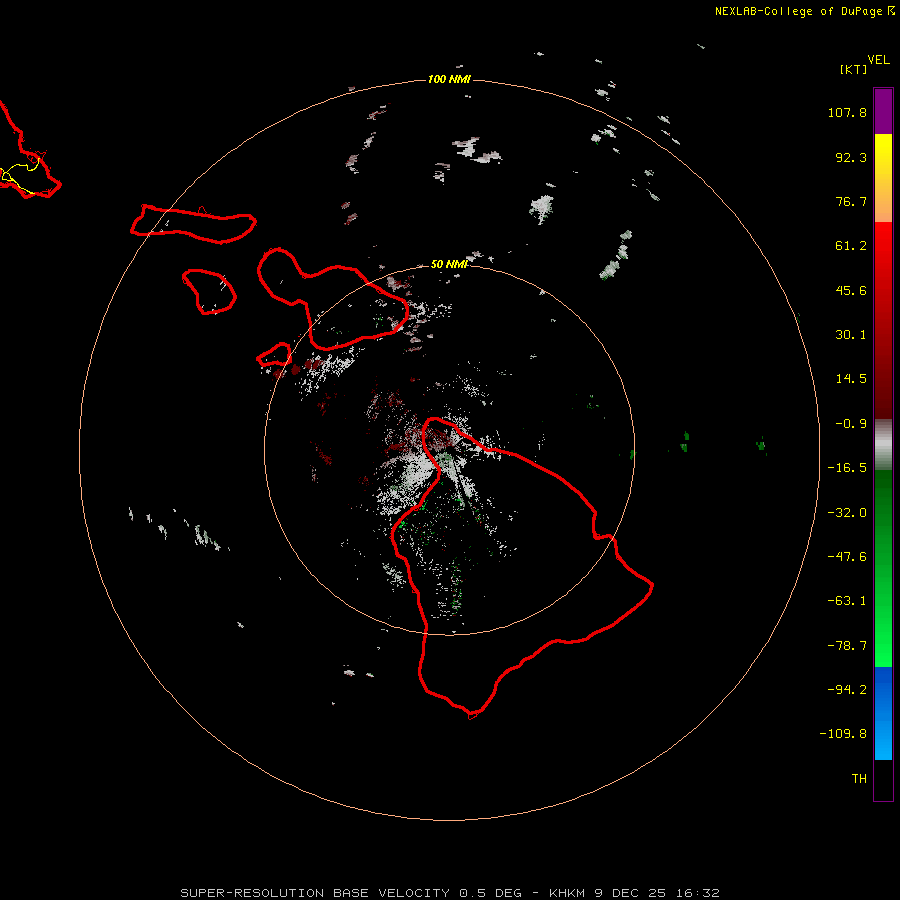Click the [KT] units label
Screen dimensions: 900x900
854,69
